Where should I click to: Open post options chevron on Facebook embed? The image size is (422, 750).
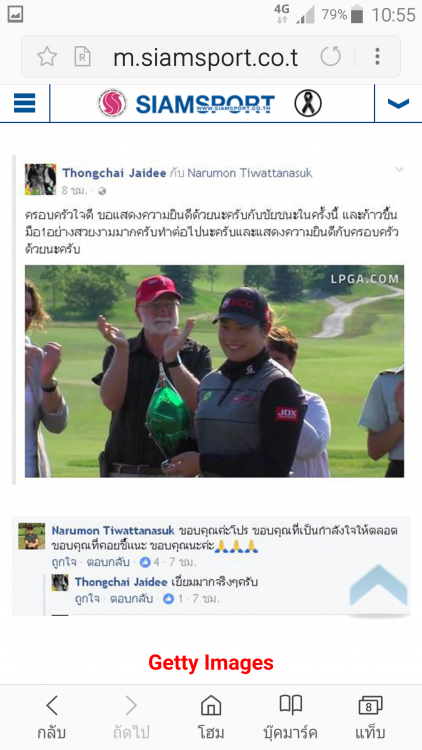coord(399,169)
